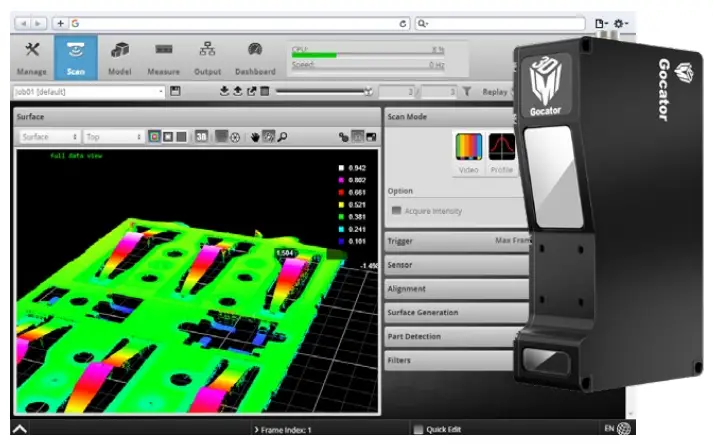
Task: Add a bookmark with the plus button
Action: coord(60,23)
